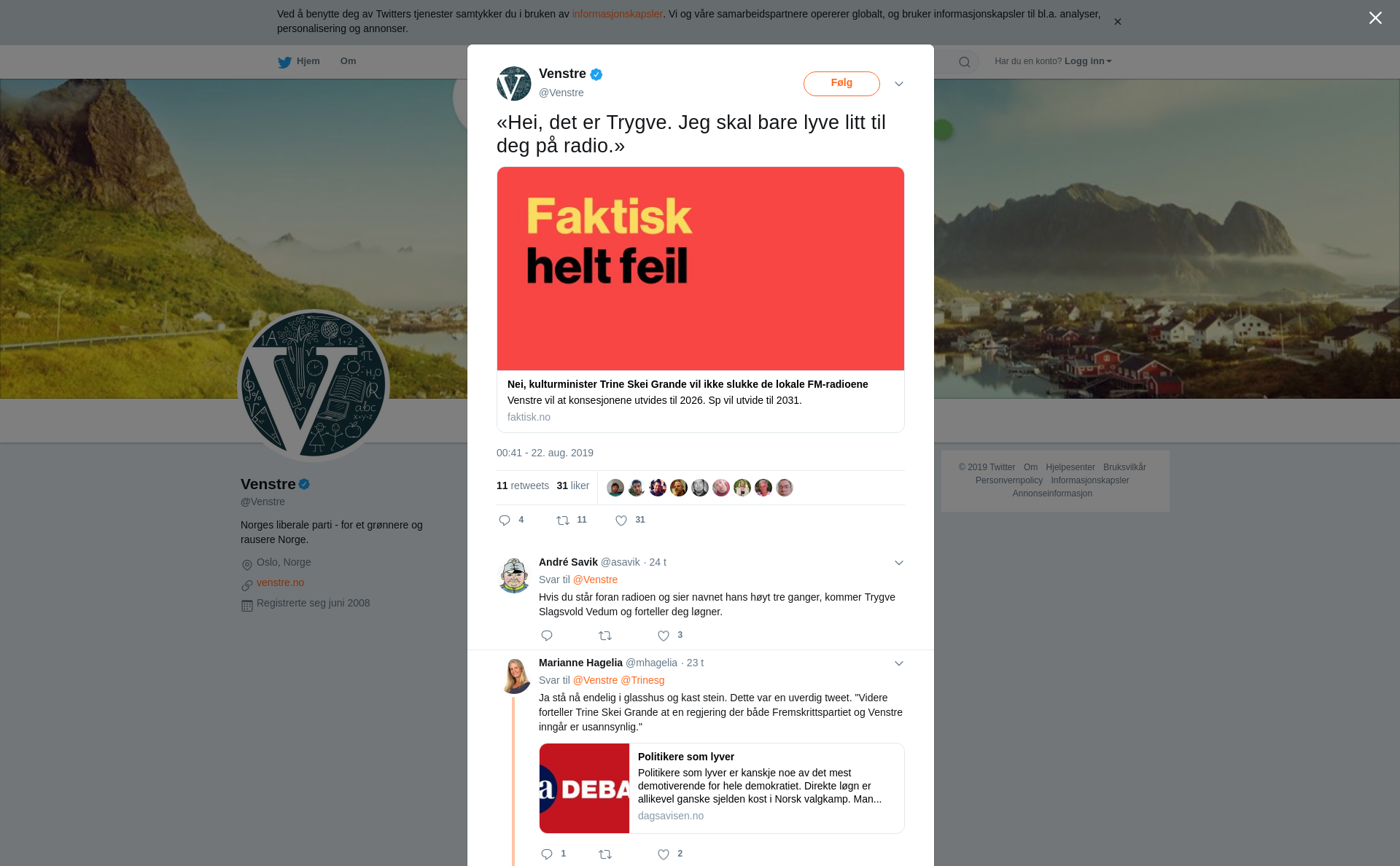
Task: Visit the venstre.no profile link
Action: (x=280, y=582)
